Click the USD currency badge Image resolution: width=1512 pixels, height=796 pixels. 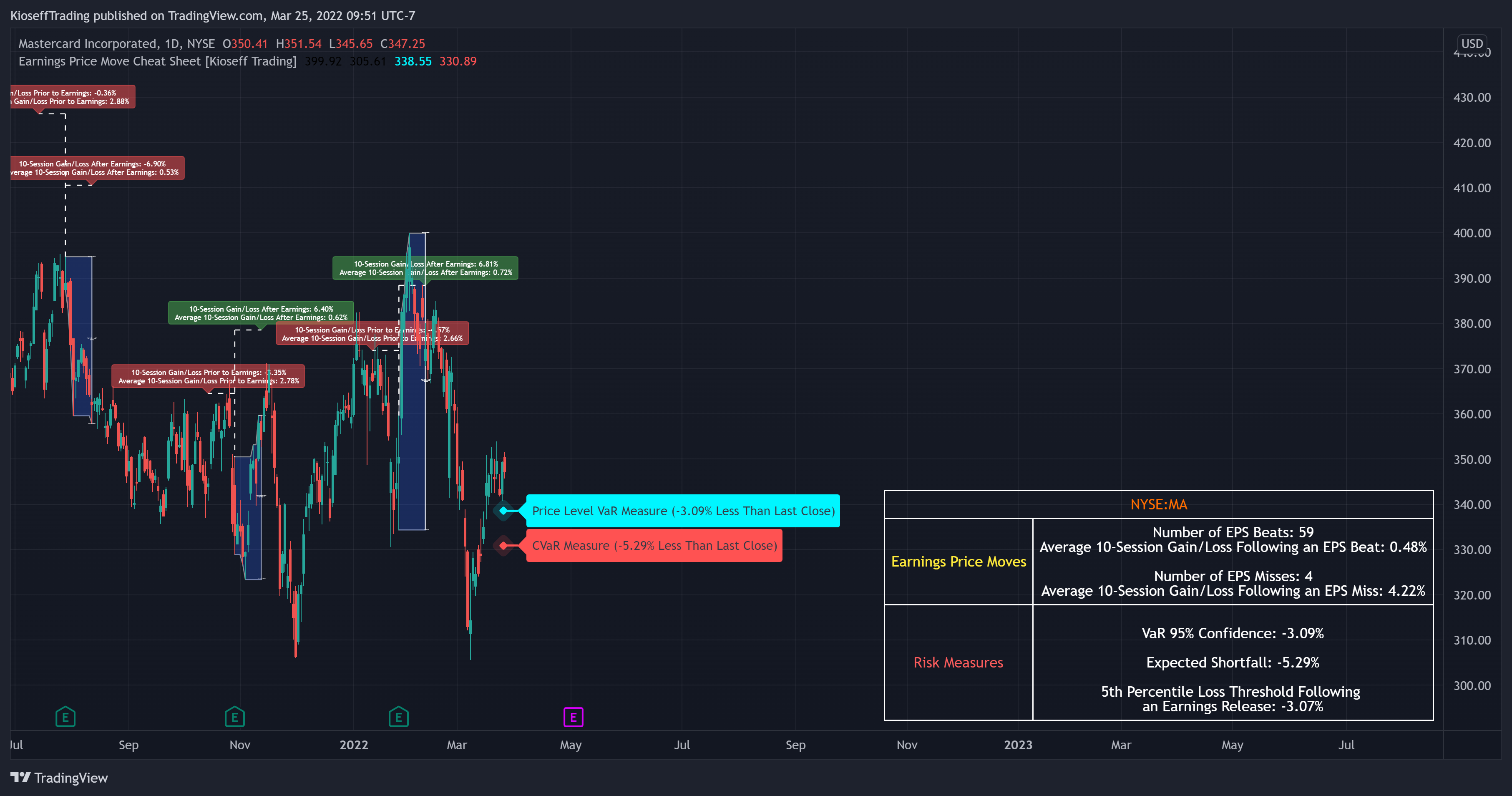pyautogui.click(x=1472, y=43)
